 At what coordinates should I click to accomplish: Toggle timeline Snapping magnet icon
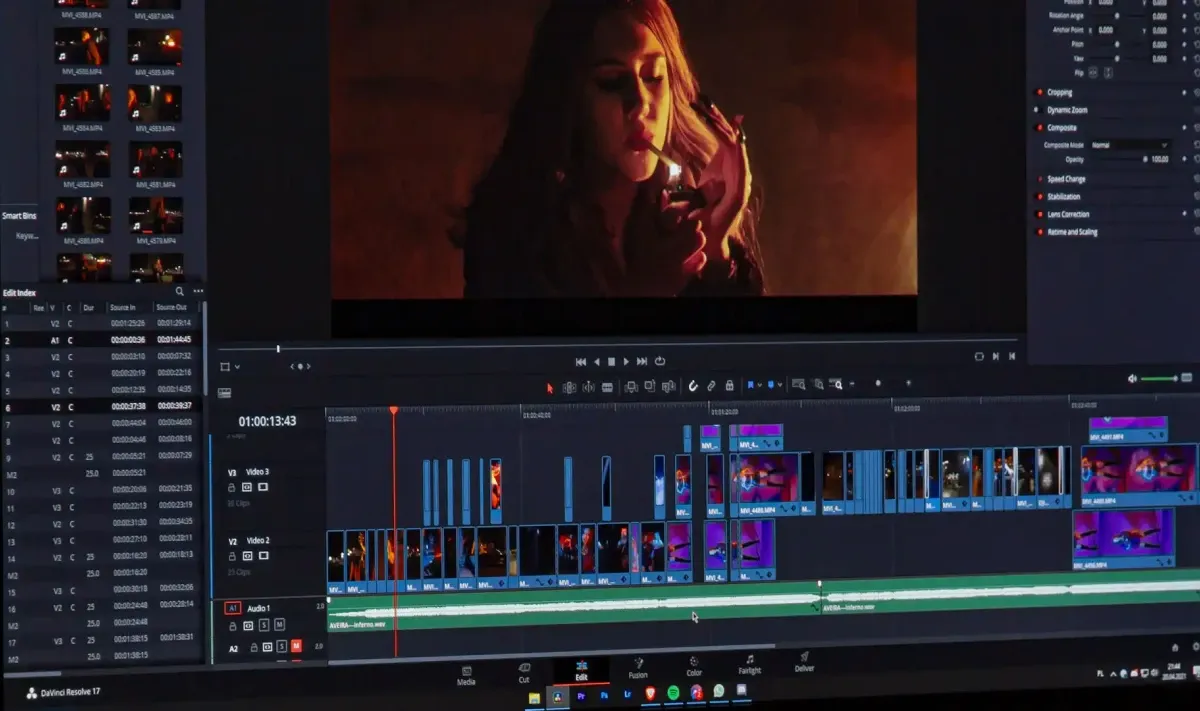click(692, 386)
